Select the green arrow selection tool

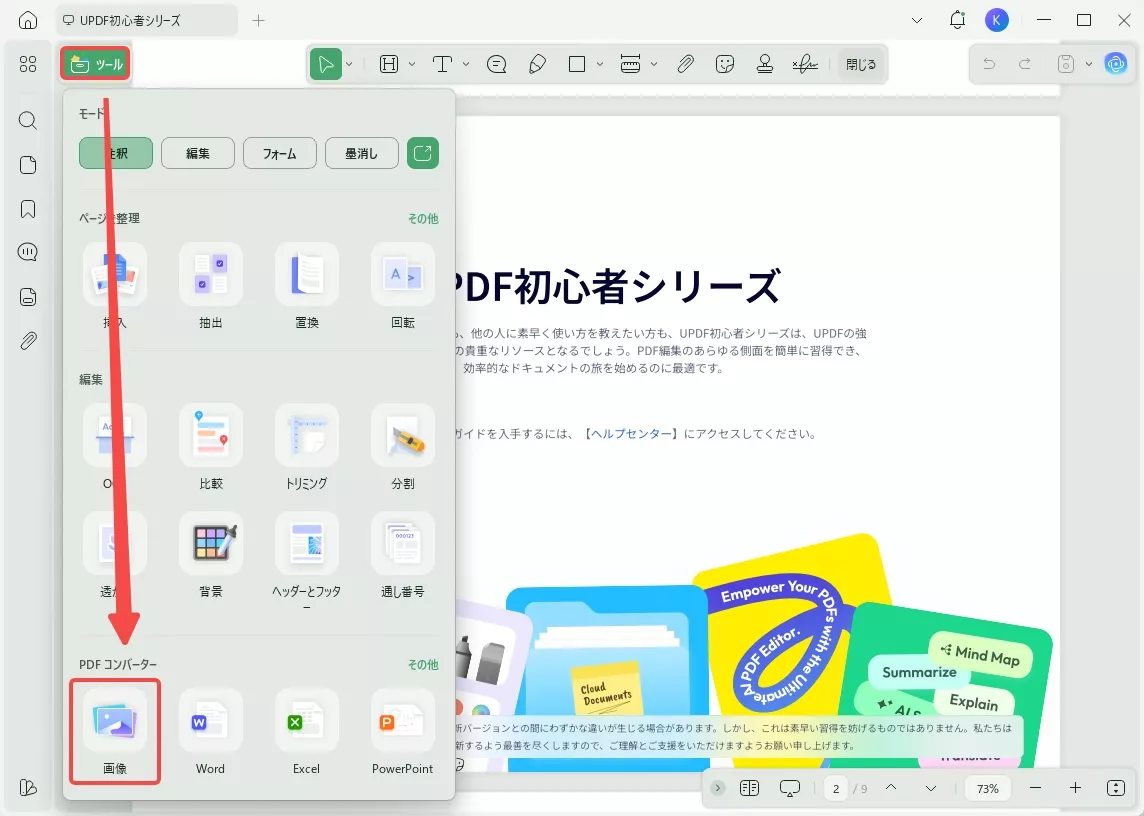[x=325, y=63]
